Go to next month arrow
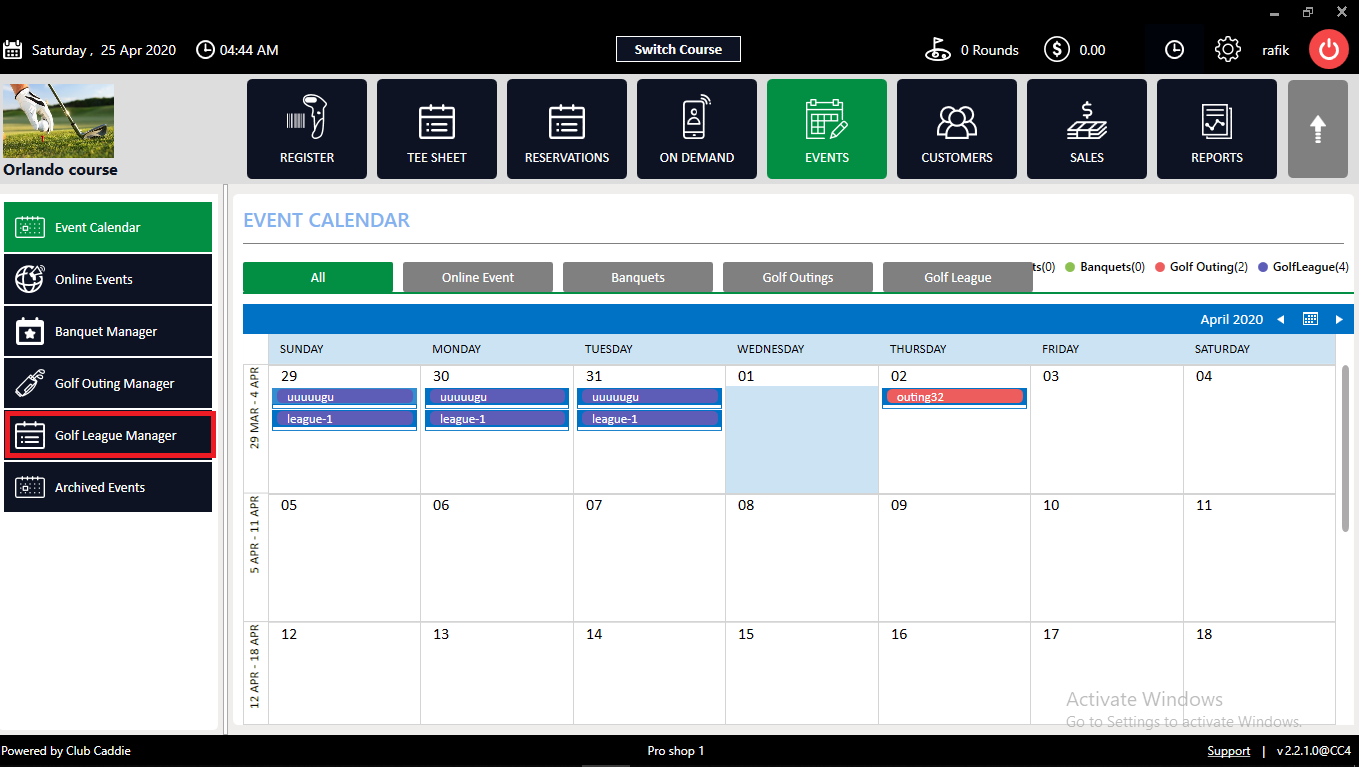The height and width of the screenshot is (767, 1359). pyautogui.click(x=1339, y=319)
